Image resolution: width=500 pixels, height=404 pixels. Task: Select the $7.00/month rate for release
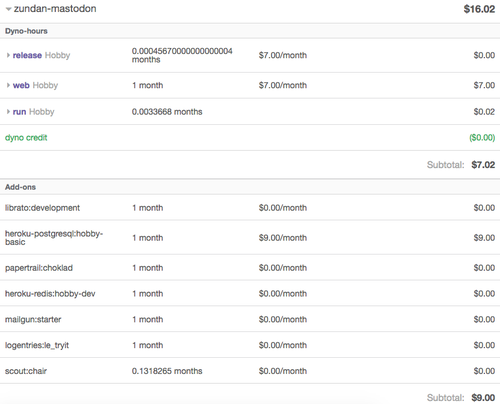pyautogui.click(x=283, y=55)
